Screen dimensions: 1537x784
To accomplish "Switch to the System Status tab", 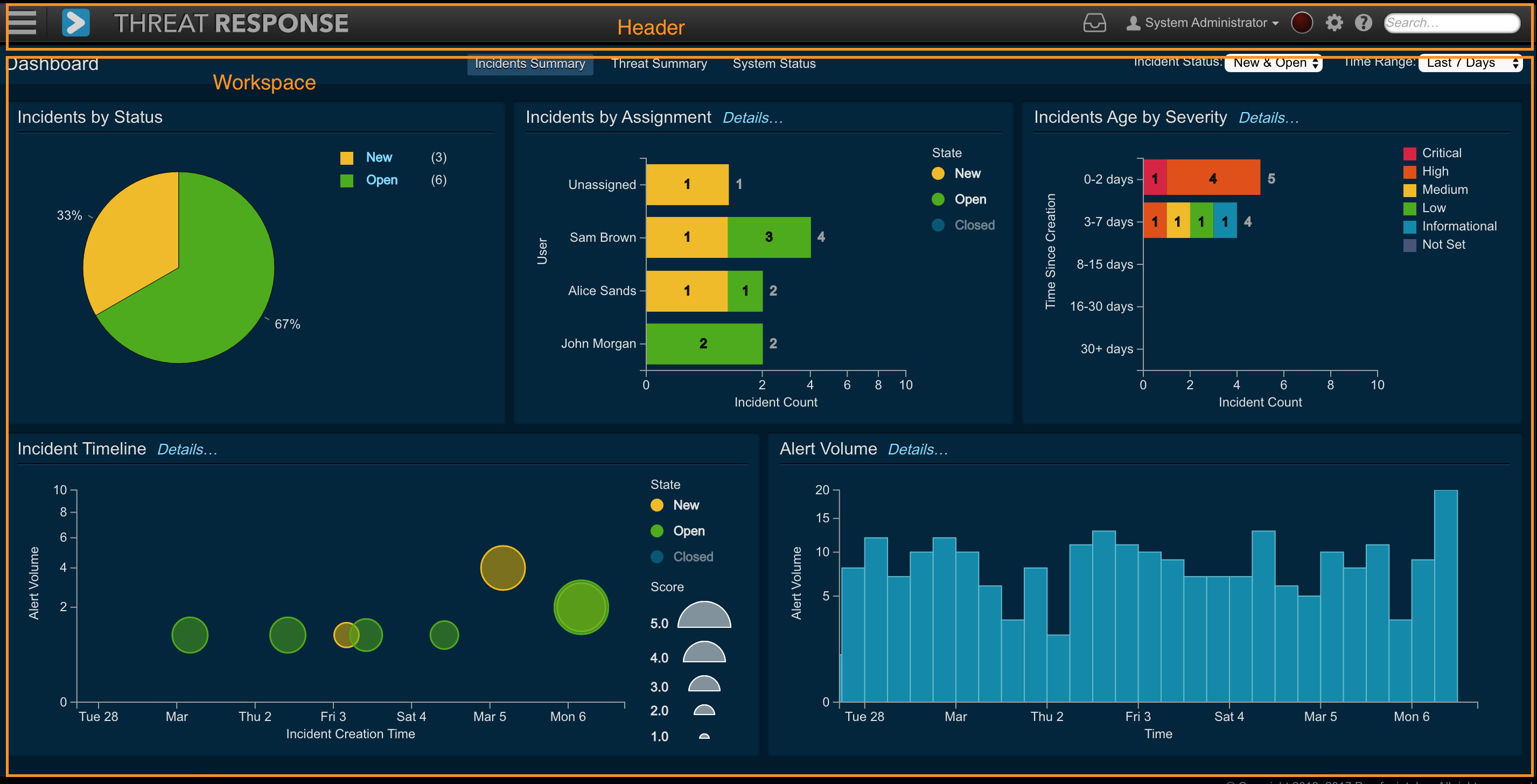I will point(773,63).
